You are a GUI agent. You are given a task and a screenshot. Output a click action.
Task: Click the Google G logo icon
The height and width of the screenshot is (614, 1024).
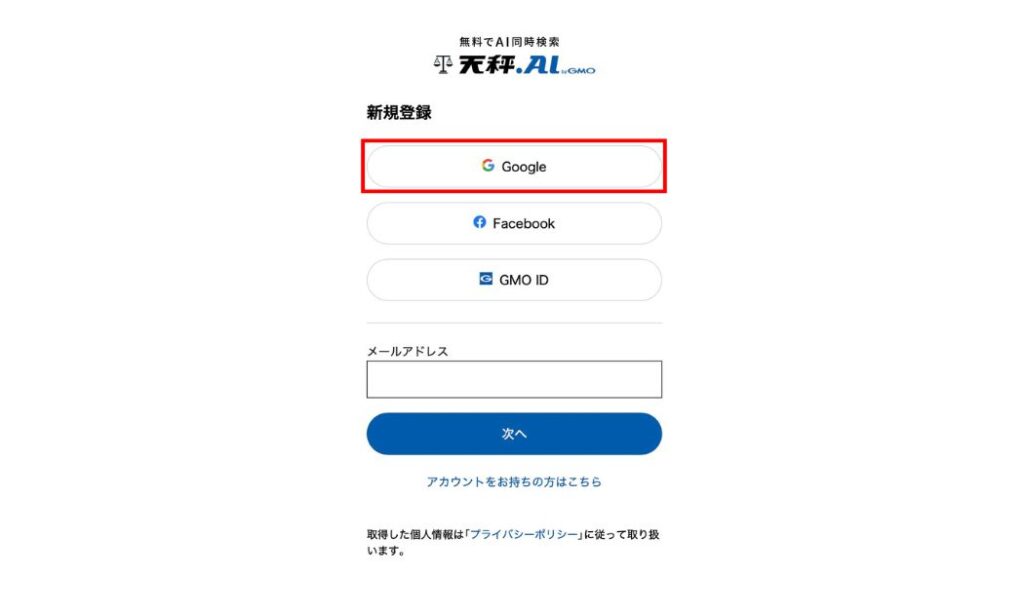point(488,166)
